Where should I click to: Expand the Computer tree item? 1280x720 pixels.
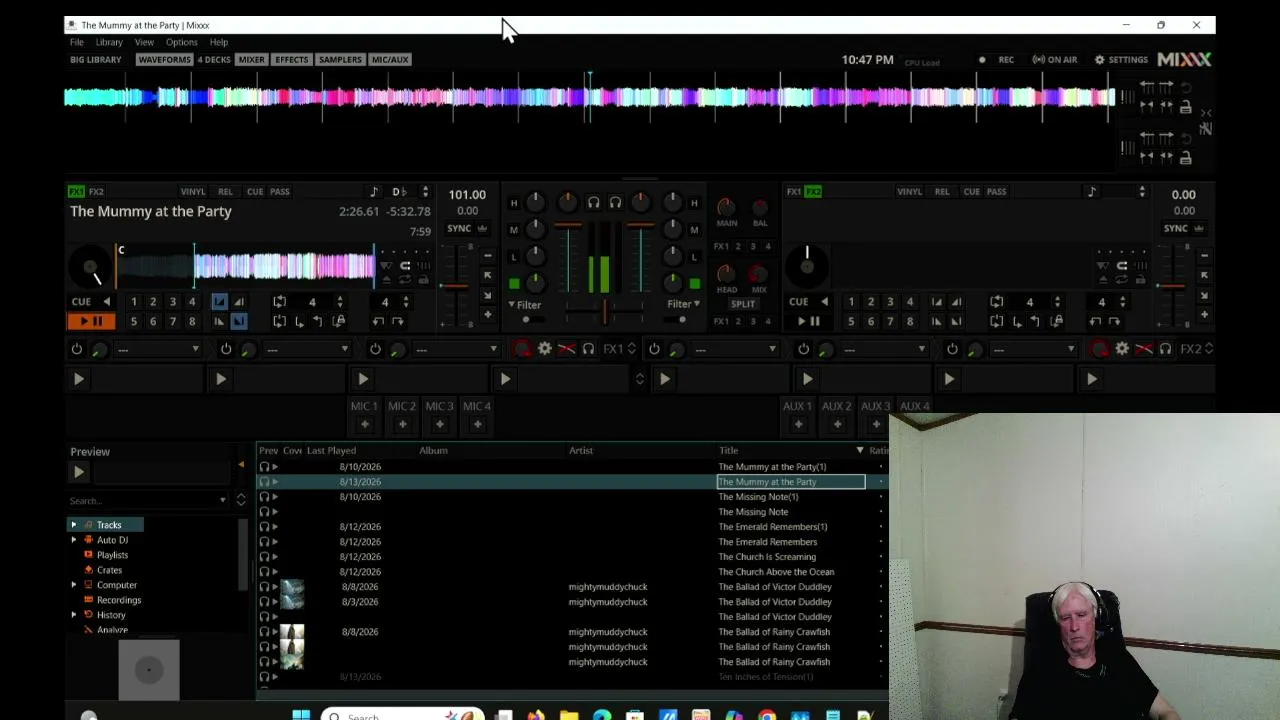74,585
